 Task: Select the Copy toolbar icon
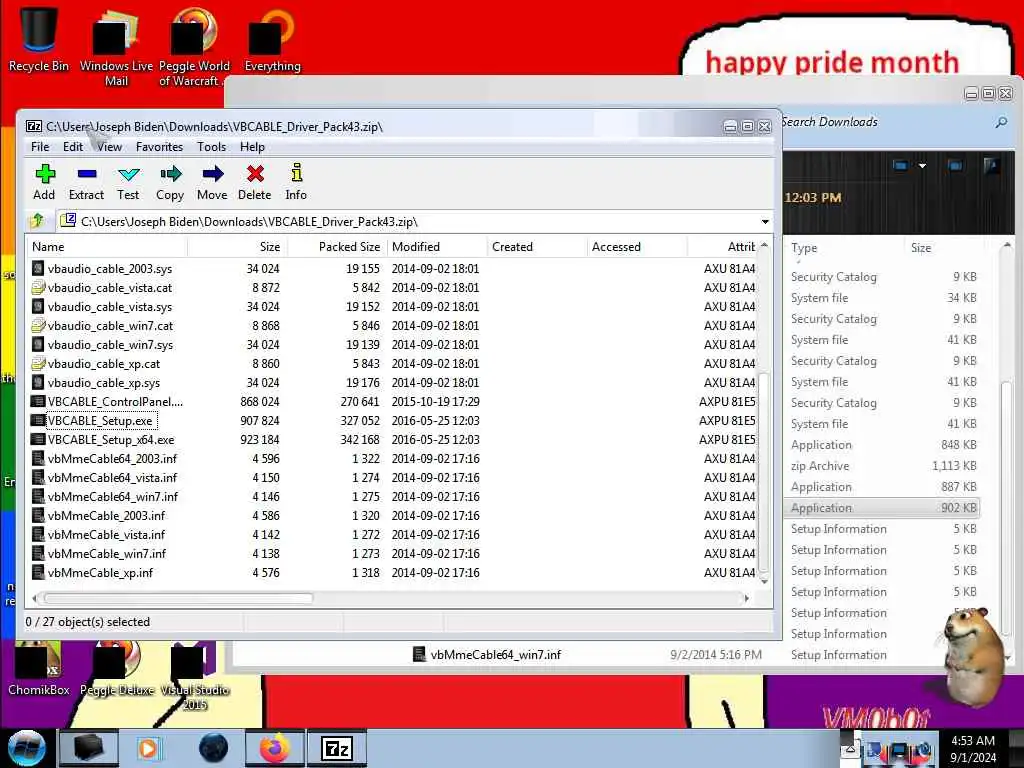coord(170,182)
